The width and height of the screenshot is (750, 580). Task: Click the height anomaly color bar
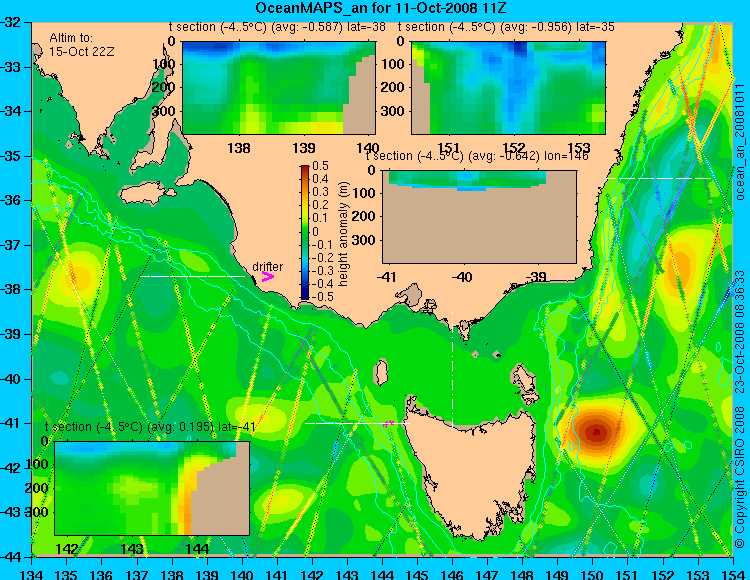305,232
